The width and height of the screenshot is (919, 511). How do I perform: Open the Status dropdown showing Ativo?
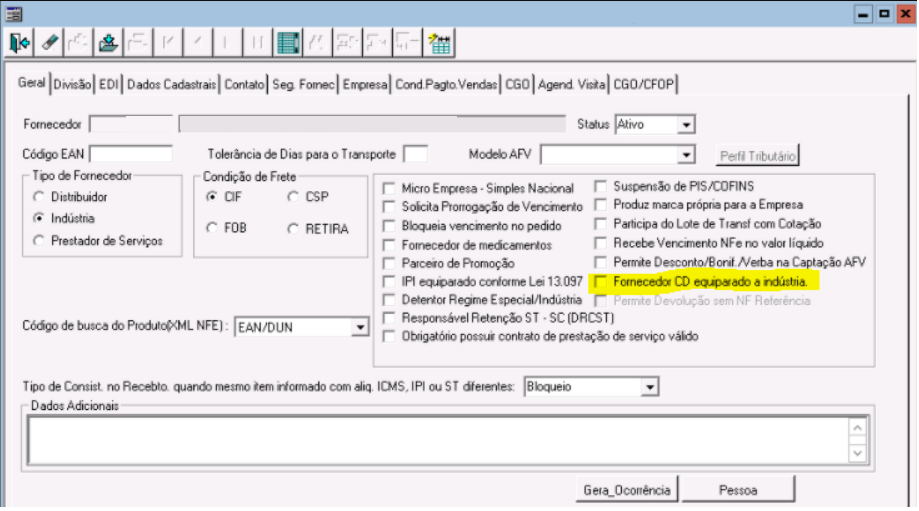(686, 125)
